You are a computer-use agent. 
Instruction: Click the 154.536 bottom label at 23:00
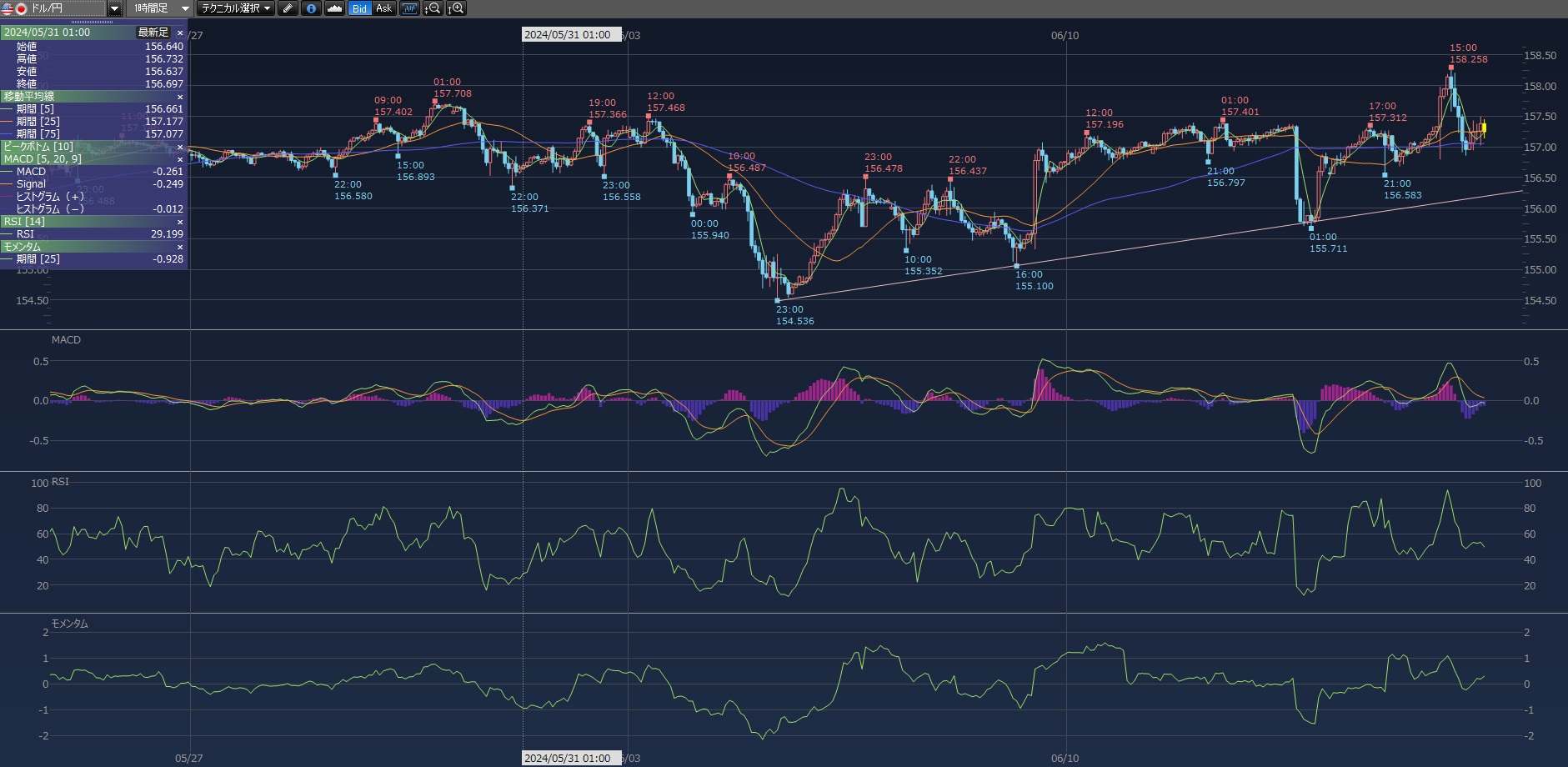794,321
